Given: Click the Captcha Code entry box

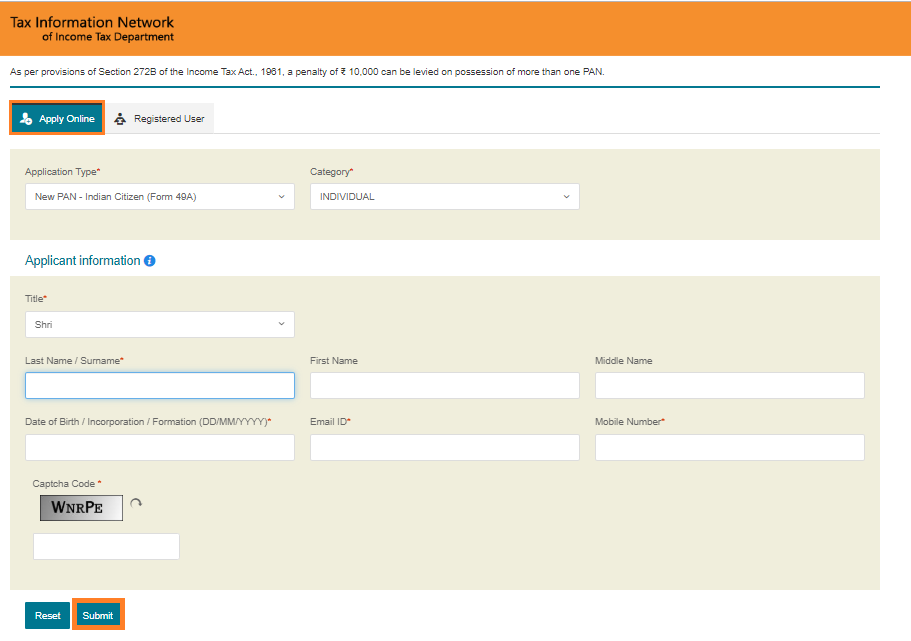Looking at the screenshot, I should 106,546.
